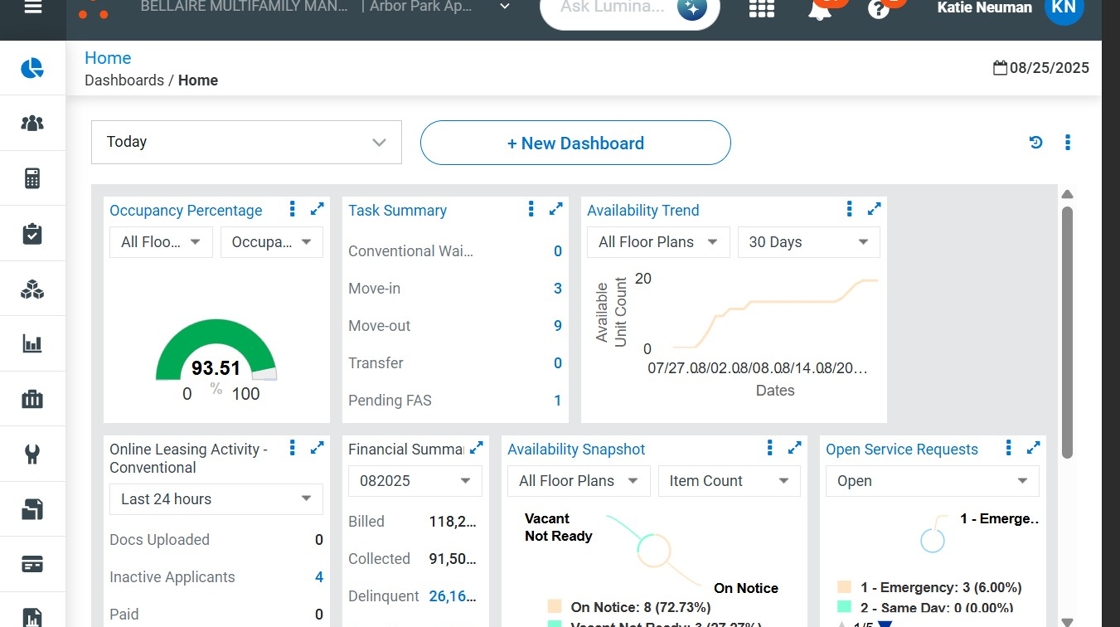Refresh the dashboard using the history icon
Image resolution: width=1120 pixels, height=627 pixels.
(x=1036, y=142)
